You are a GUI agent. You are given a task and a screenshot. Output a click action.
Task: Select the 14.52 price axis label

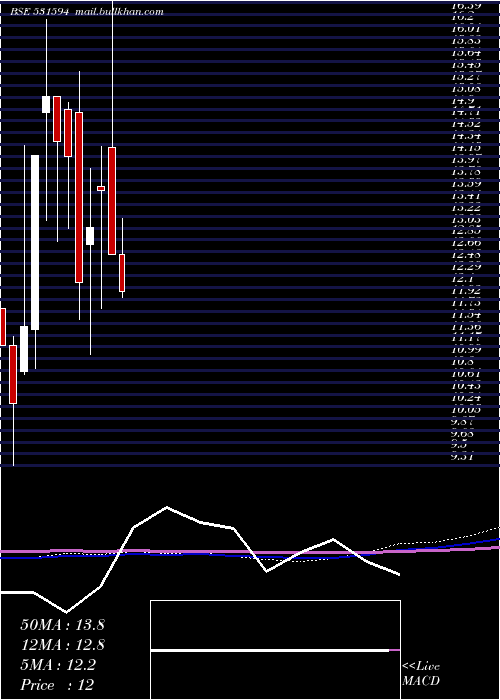(467, 124)
